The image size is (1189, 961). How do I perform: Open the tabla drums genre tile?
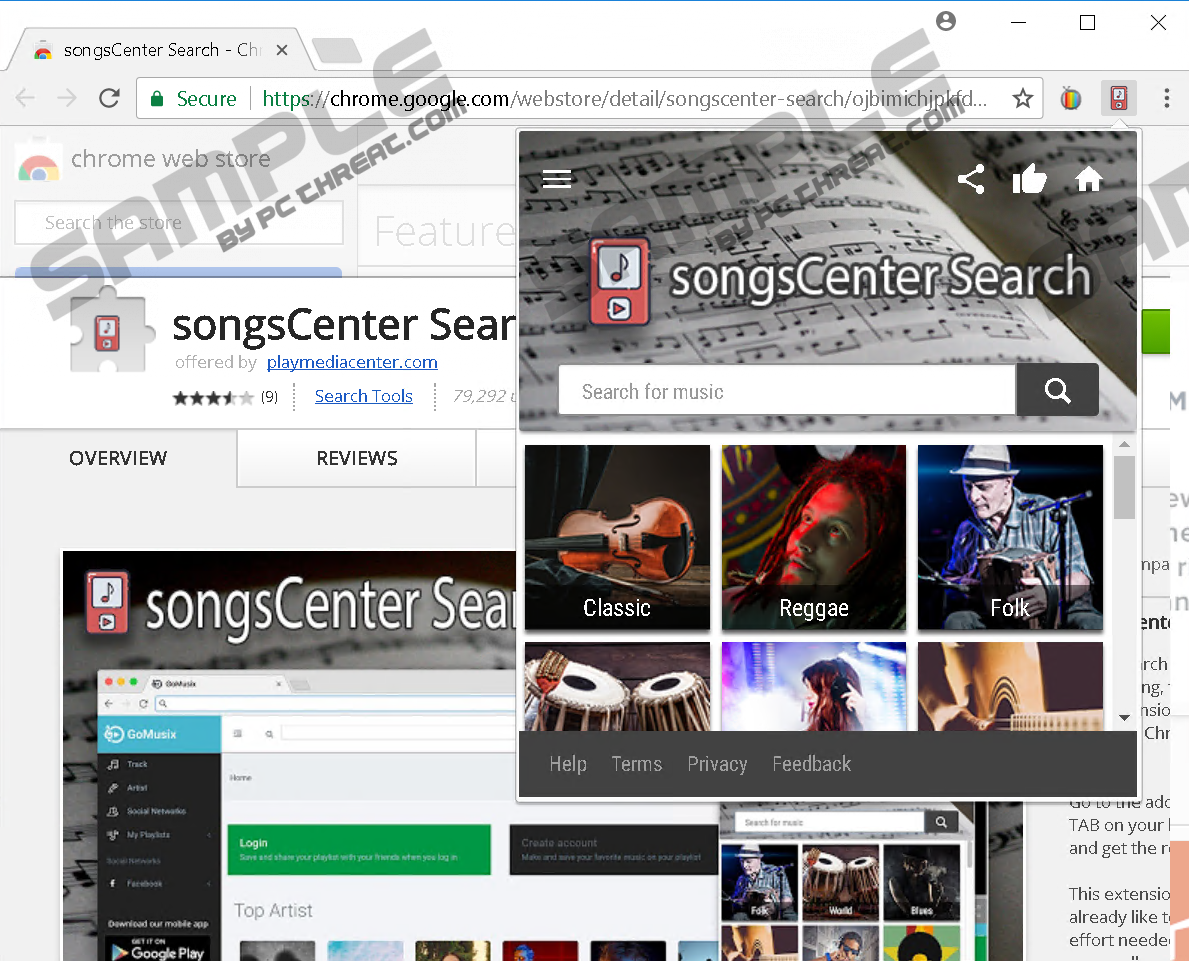pos(617,686)
